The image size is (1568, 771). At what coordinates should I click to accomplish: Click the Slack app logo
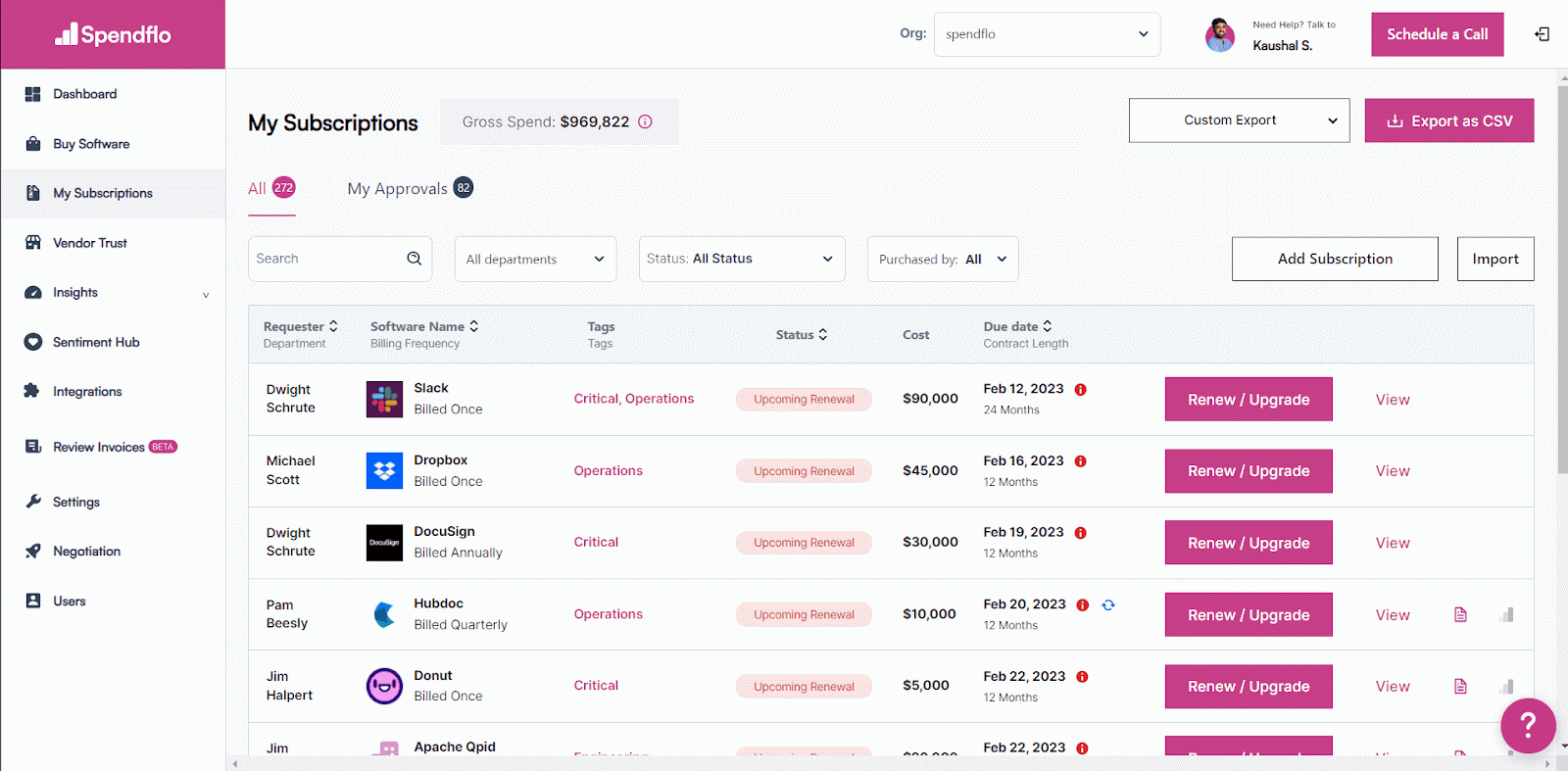pos(384,399)
